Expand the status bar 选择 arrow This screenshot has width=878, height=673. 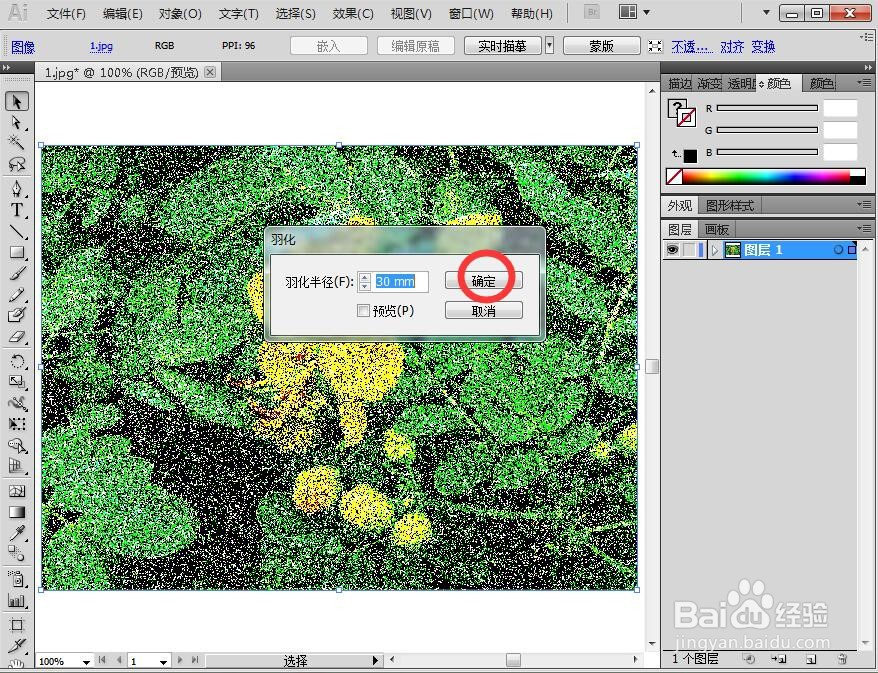[376, 661]
